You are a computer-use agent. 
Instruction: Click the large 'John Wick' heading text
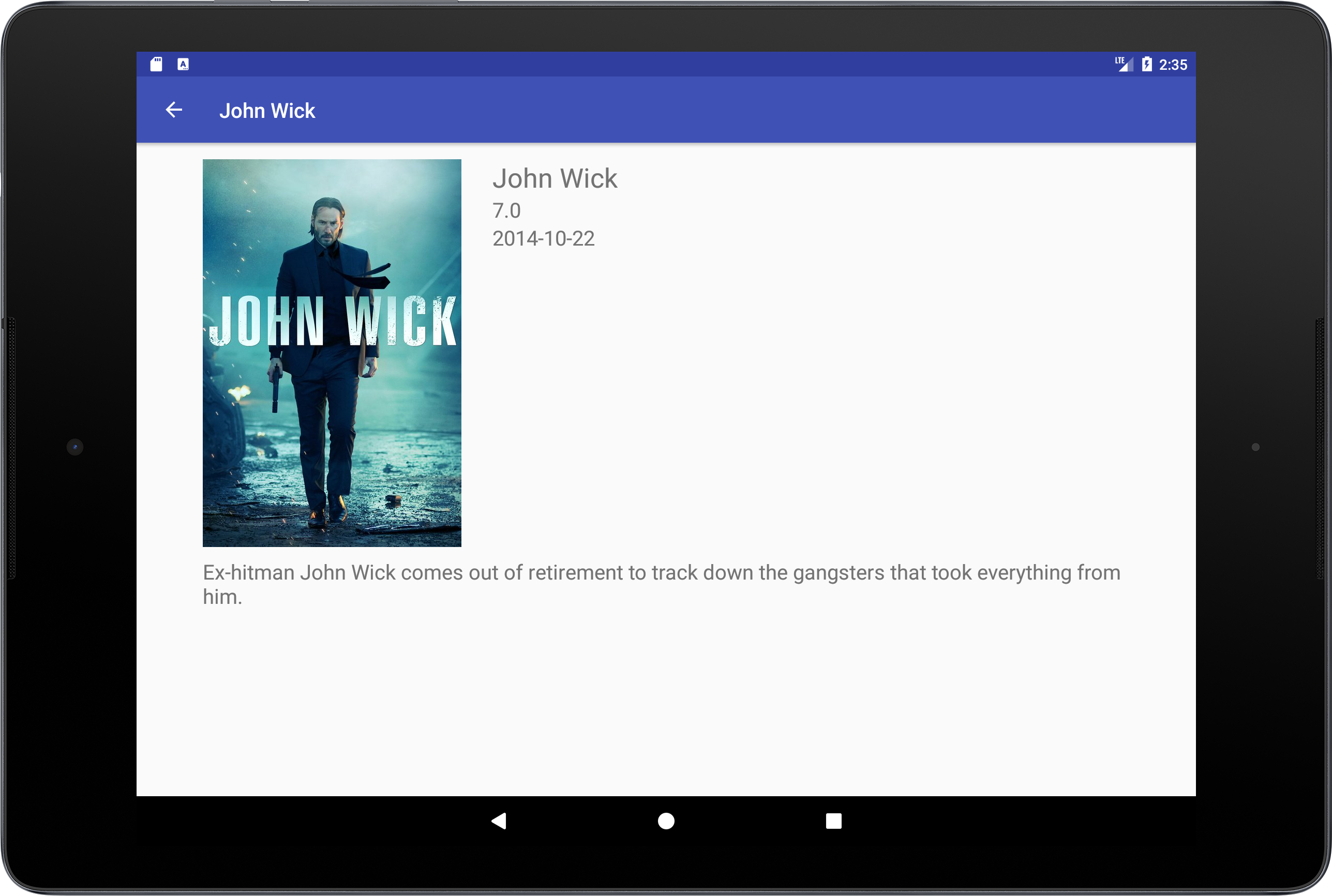555,178
